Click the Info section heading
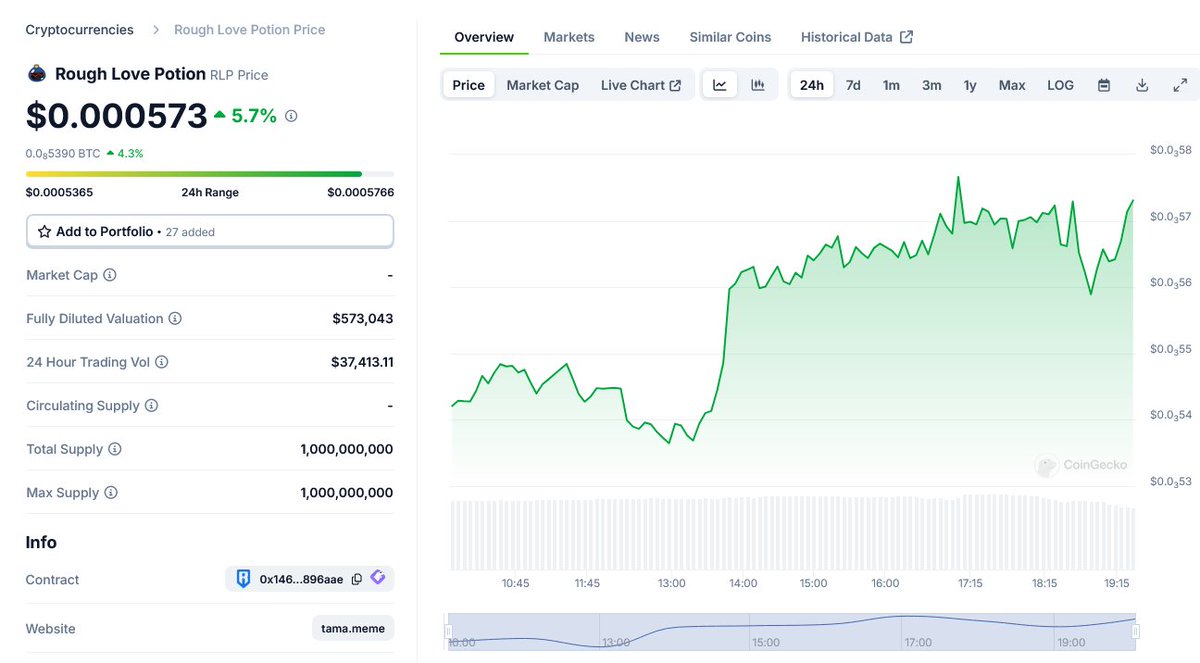Screen dimensions: 1200x663 tap(41, 542)
